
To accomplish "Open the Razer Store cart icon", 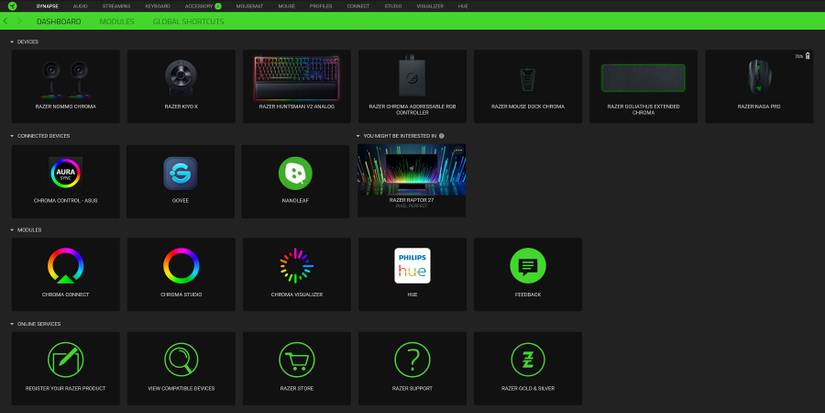I will 297,360.
